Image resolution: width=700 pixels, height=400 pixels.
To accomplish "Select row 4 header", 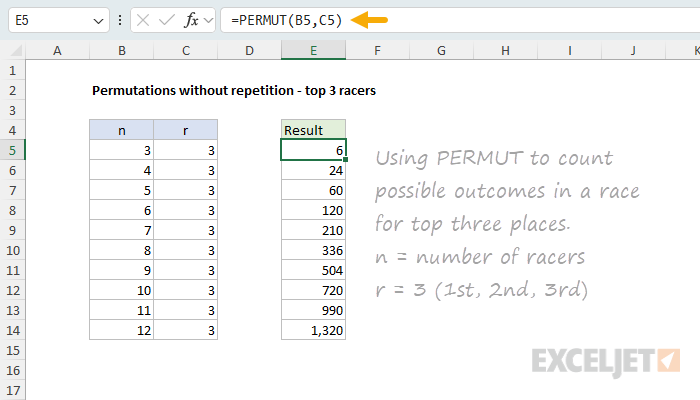I will click(x=12, y=130).
